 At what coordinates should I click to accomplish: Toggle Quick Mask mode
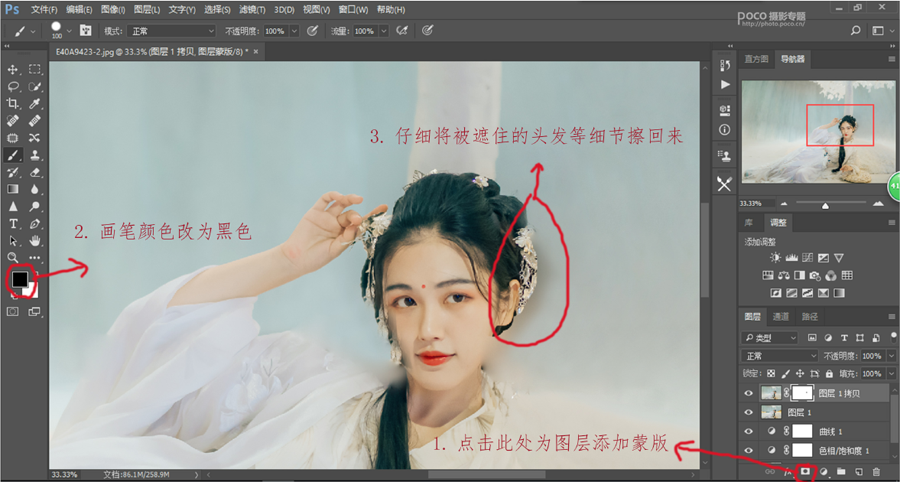[13, 312]
